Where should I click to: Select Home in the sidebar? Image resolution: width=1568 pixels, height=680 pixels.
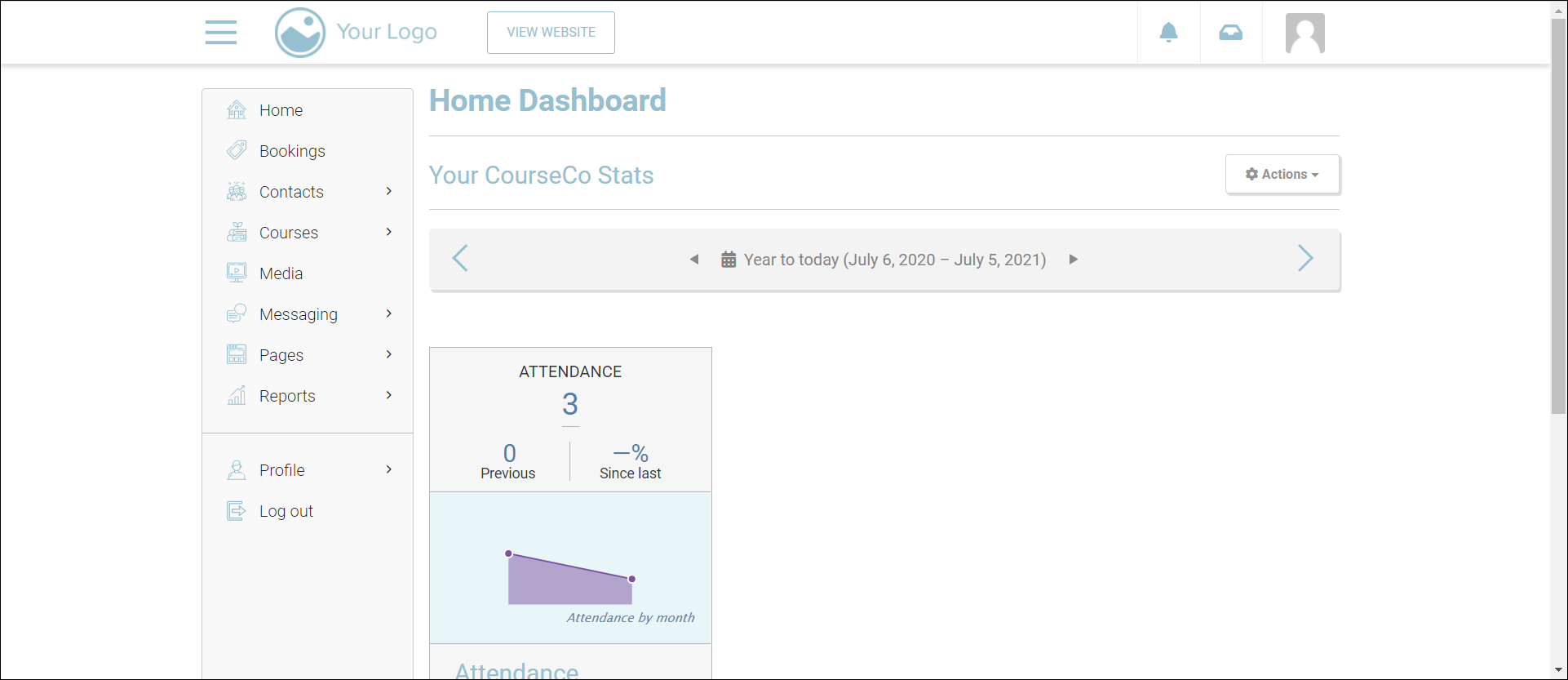point(281,110)
